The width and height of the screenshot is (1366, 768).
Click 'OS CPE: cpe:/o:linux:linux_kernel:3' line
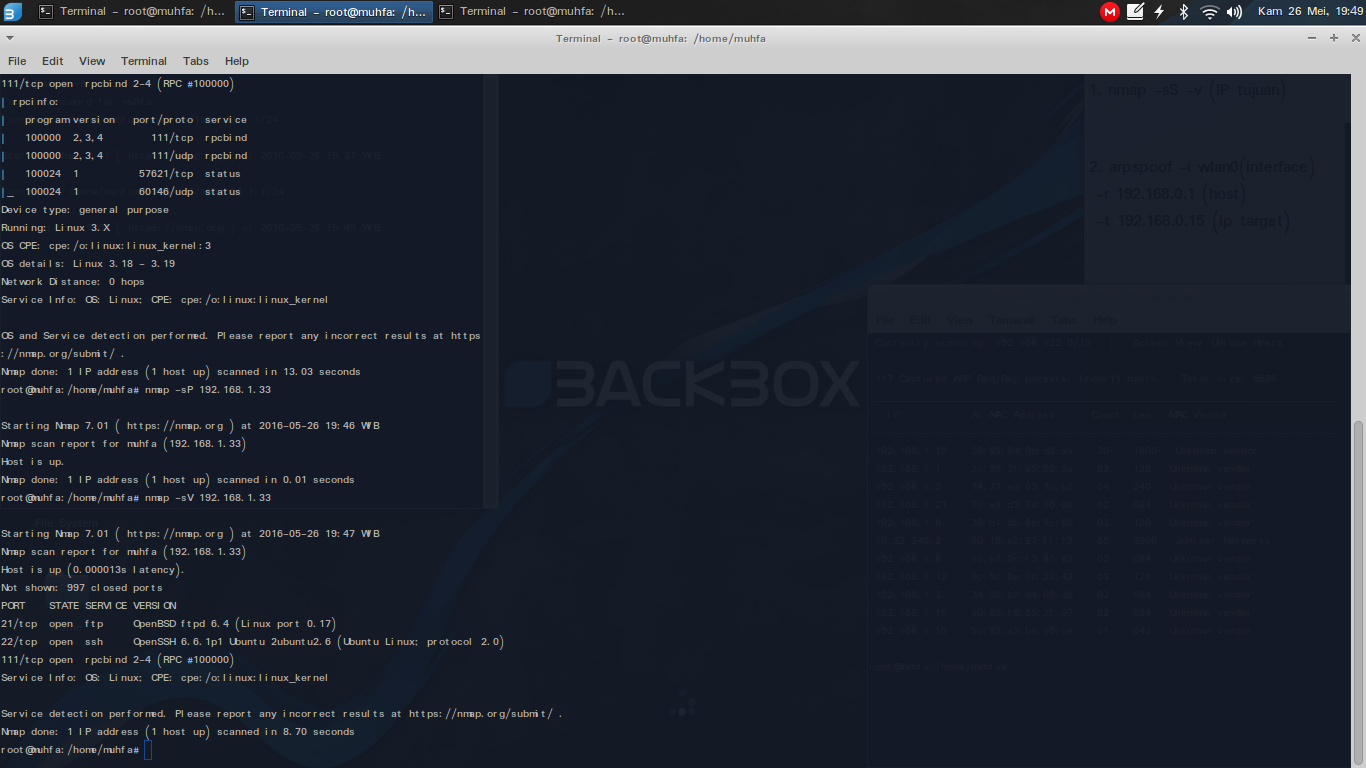[x=106, y=246]
